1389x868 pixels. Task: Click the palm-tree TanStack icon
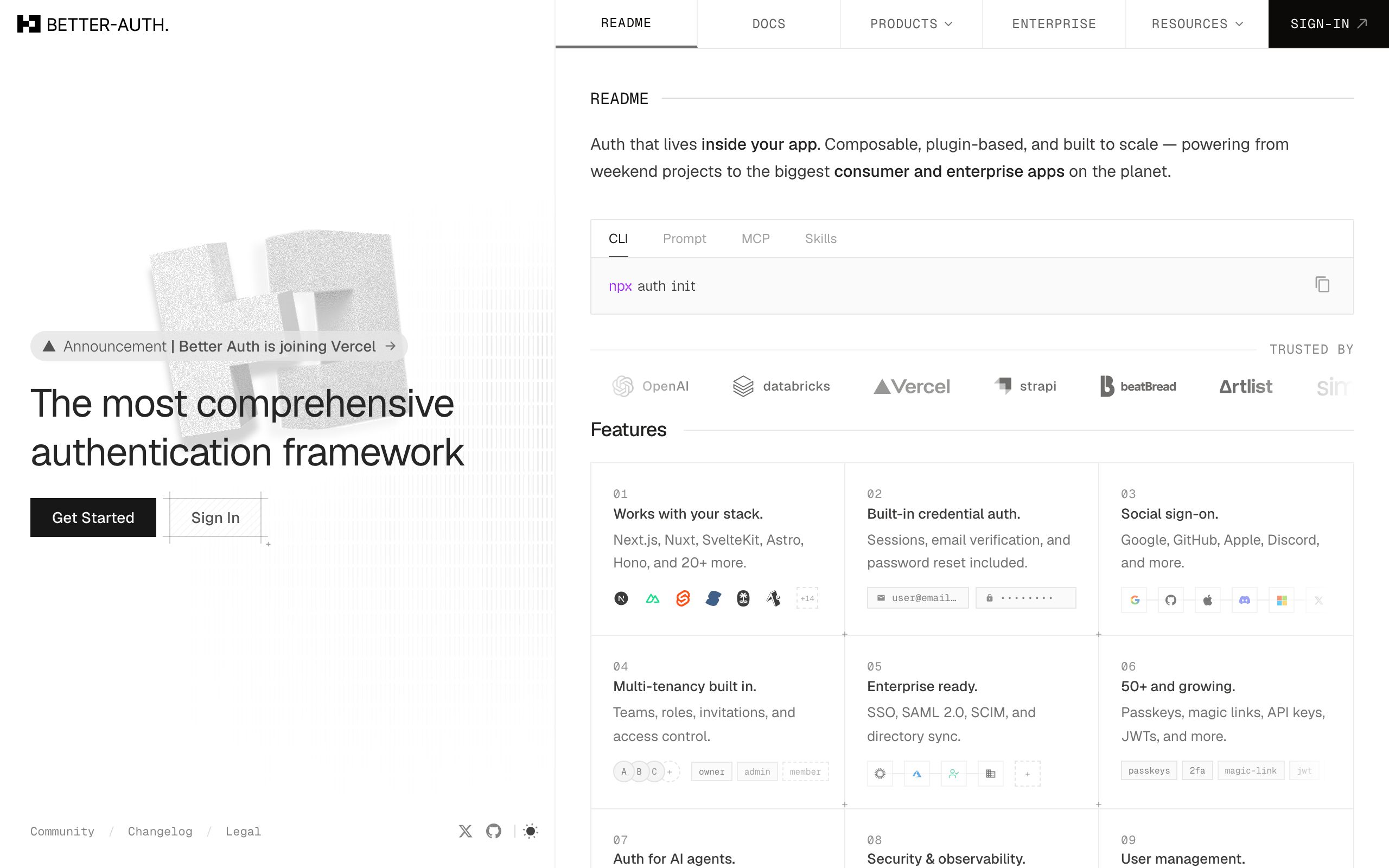[743, 599]
